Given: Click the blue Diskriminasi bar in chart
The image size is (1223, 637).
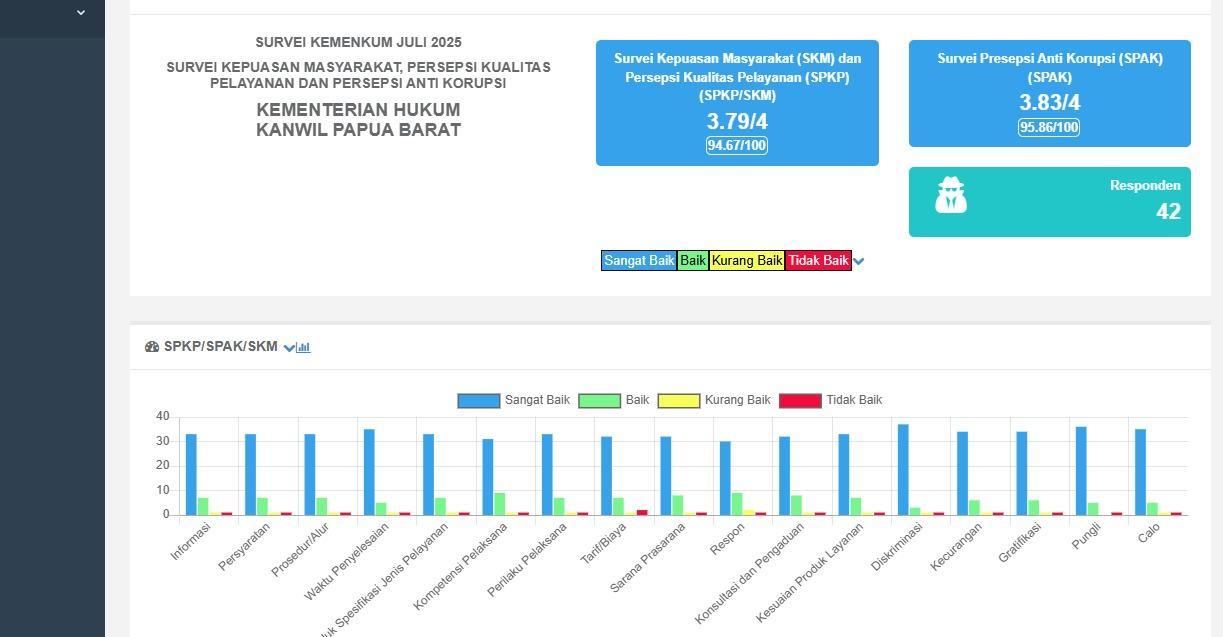Looking at the screenshot, I should 903,469.
